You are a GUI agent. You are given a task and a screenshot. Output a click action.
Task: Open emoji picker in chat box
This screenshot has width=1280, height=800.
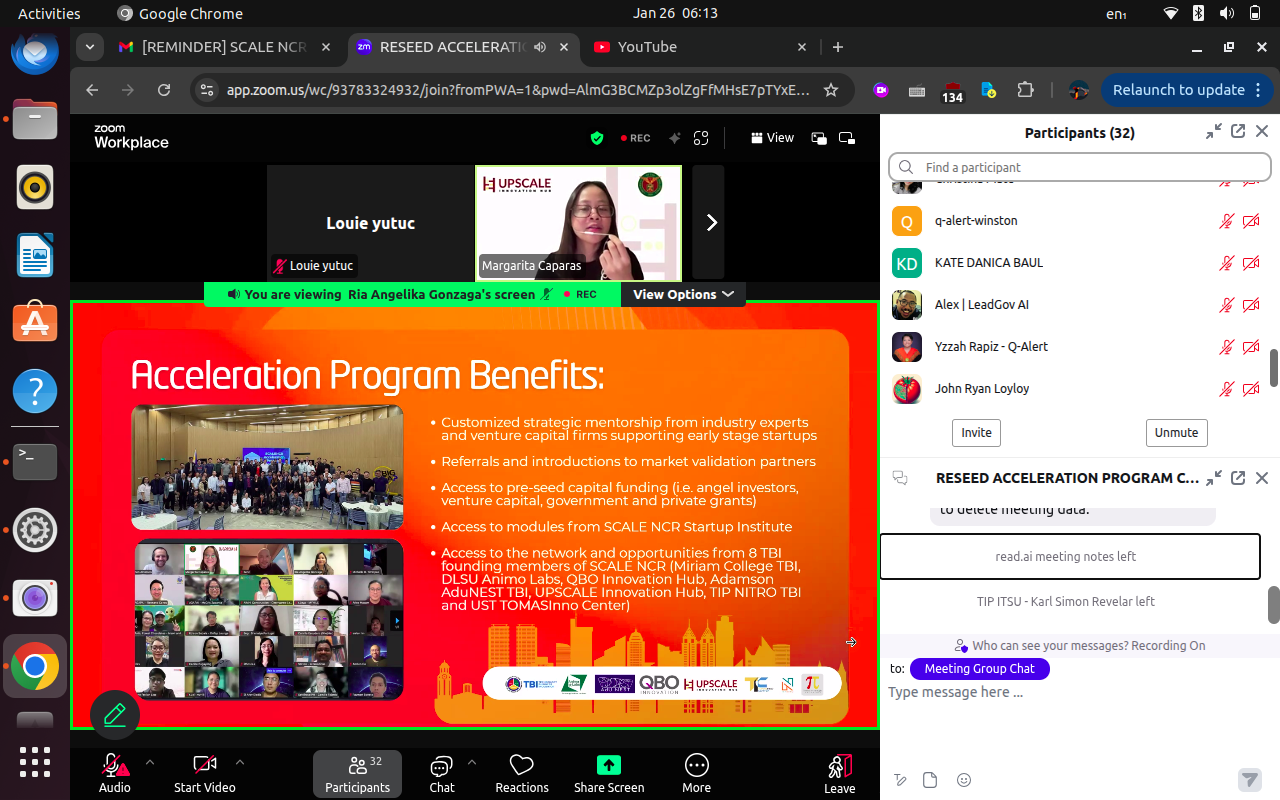click(x=964, y=780)
